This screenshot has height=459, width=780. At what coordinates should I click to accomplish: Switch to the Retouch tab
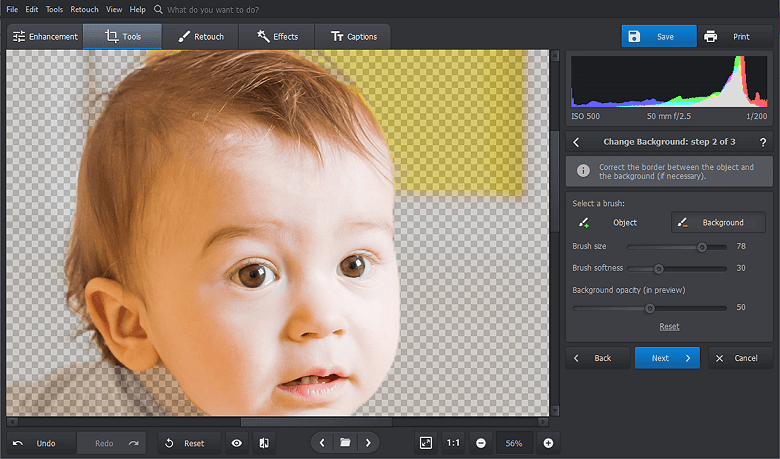click(201, 37)
